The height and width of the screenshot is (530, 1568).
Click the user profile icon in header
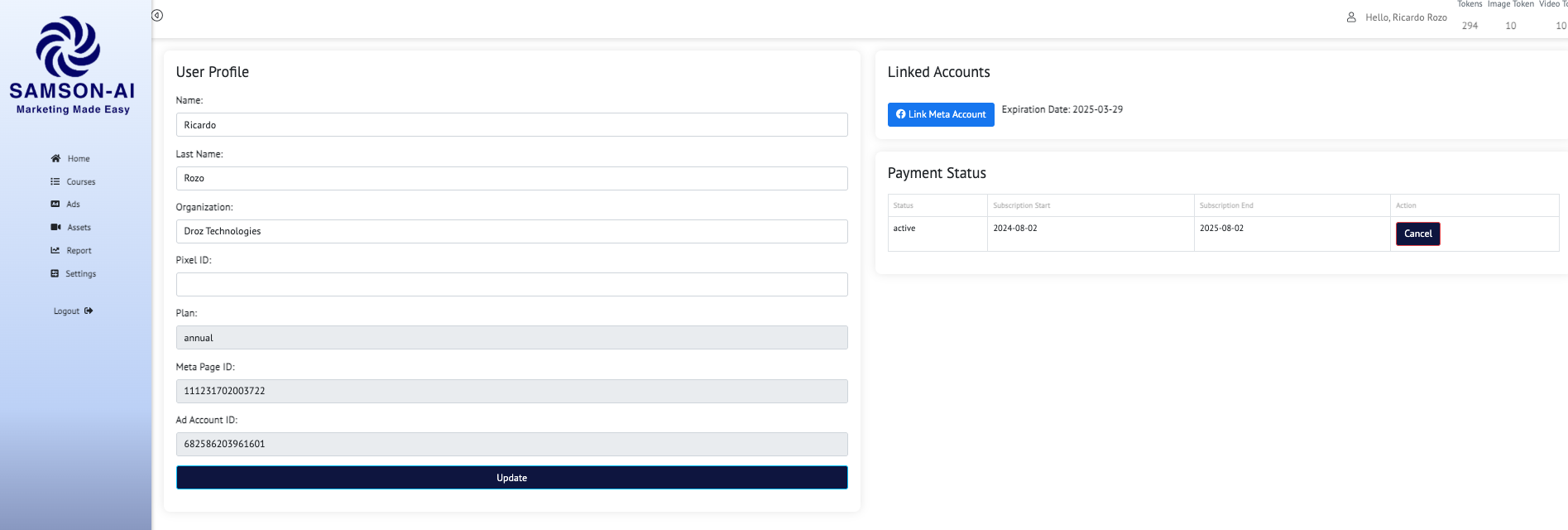pyautogui.click(x=1351, y=17)
